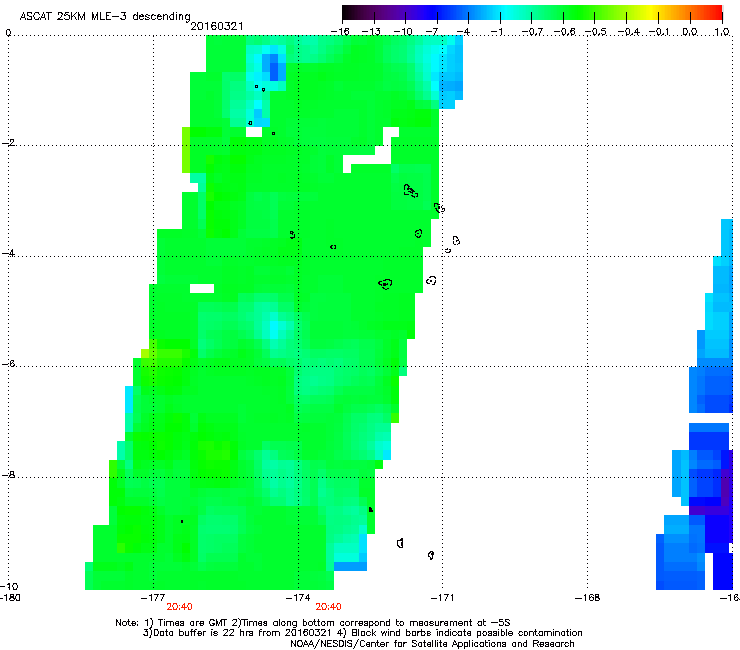Click the red "20:40" time below -174
Image resolution: width=740 pixels, height=650 pixels.
pos(328,607)
